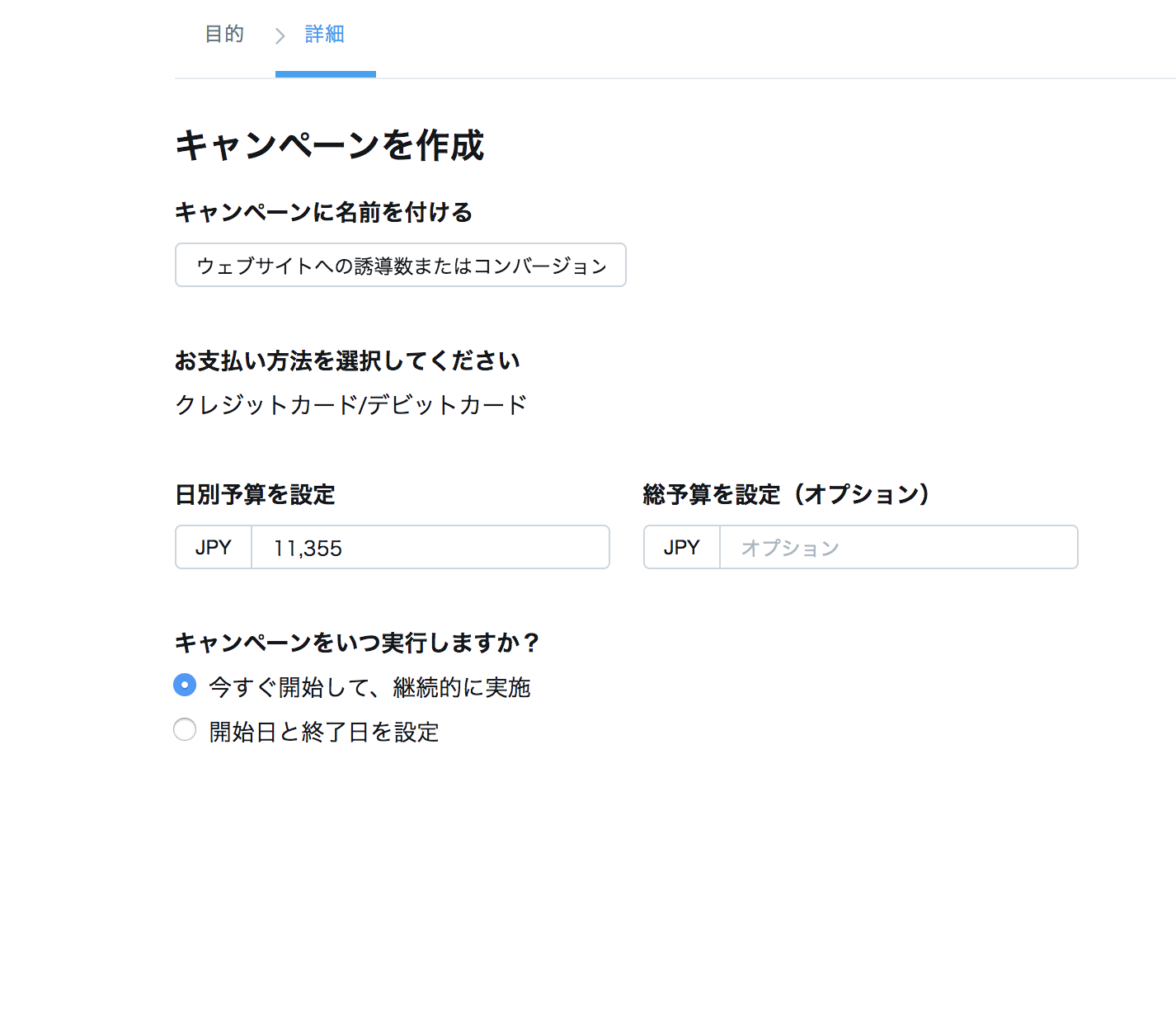Viewport: 1176px width, 1018px height.
Task: Click the 総予算を設定（オプション） heading
Action: point(785,493)
